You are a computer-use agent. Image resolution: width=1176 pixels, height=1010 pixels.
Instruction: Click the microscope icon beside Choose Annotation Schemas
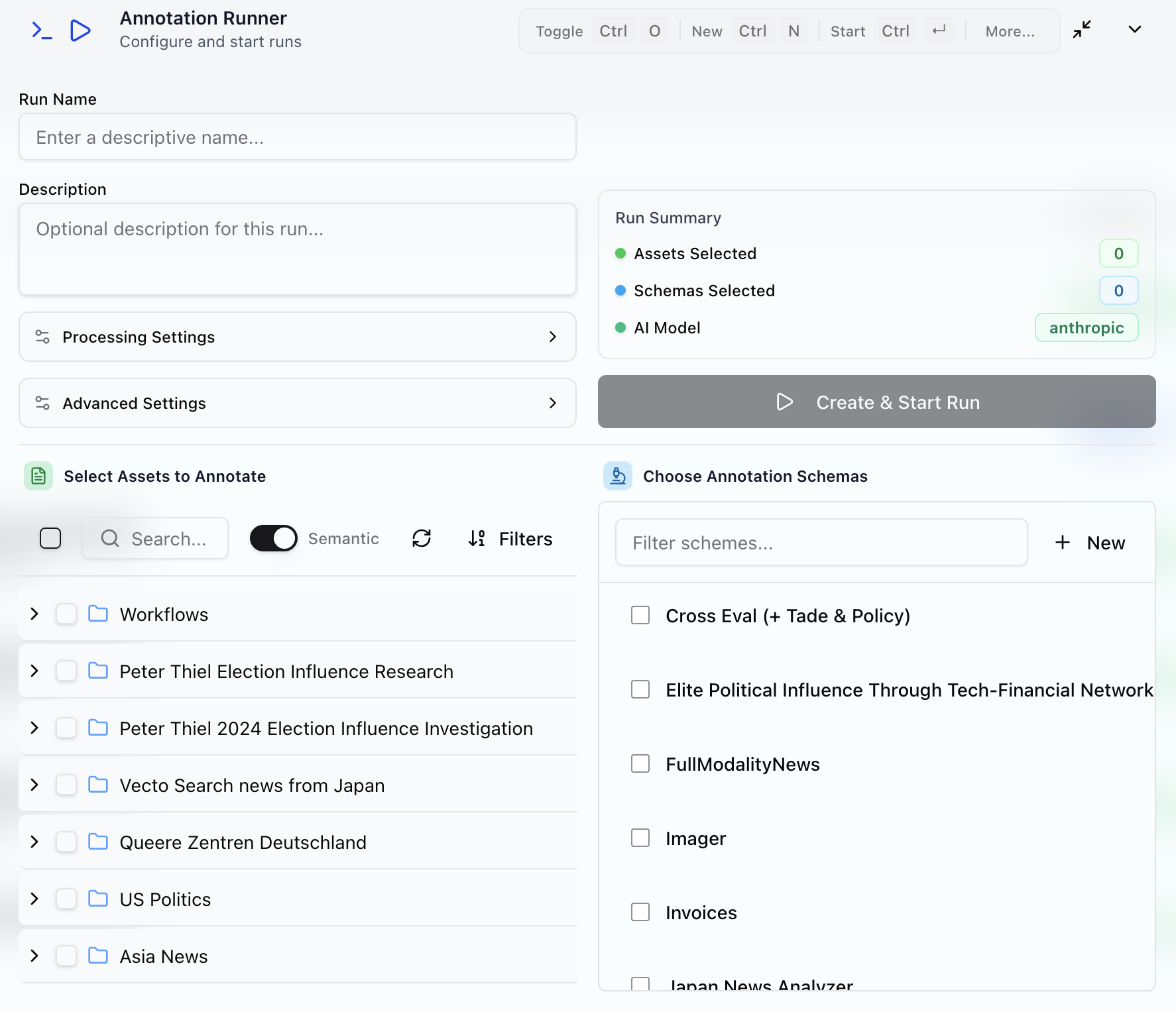(618, 476)
